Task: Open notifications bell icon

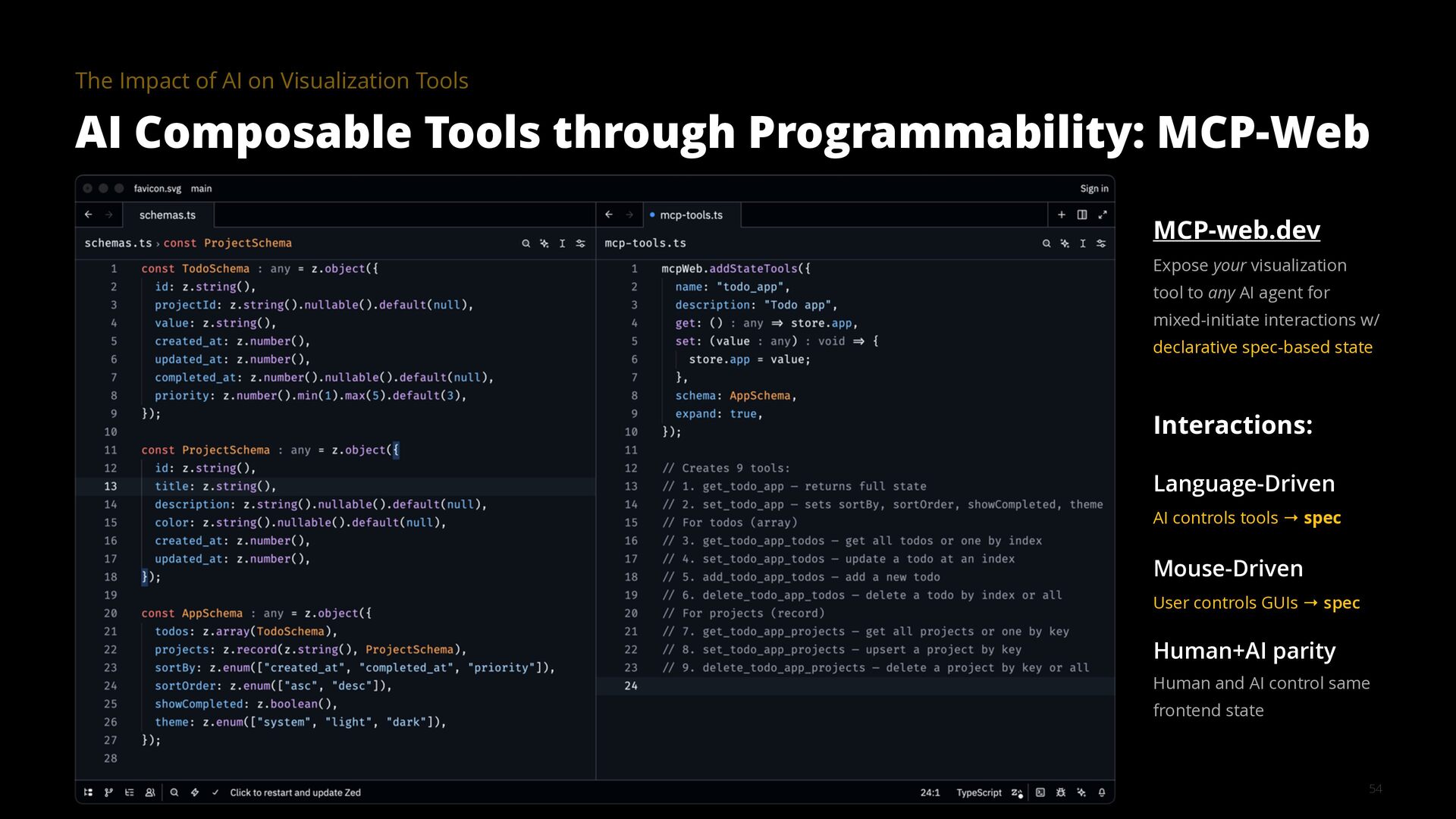Action: (1102, 792)
